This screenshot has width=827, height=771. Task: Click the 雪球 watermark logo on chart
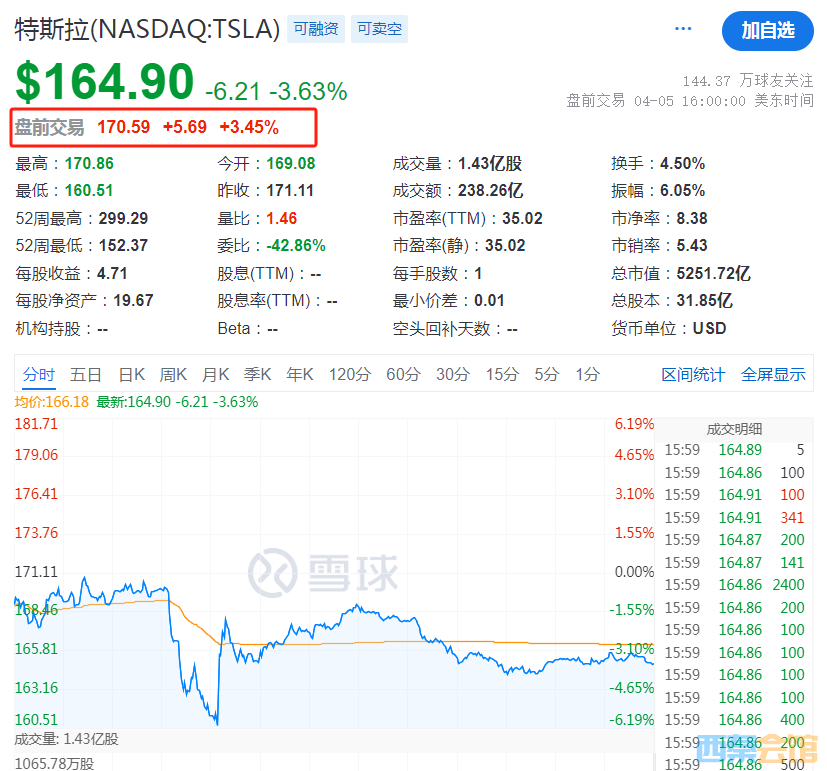point(322,572)
